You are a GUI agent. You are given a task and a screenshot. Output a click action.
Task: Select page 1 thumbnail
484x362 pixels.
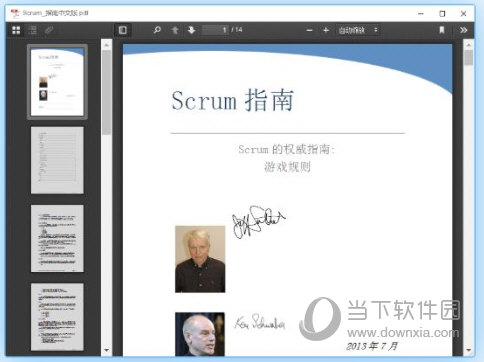[57, 82]
